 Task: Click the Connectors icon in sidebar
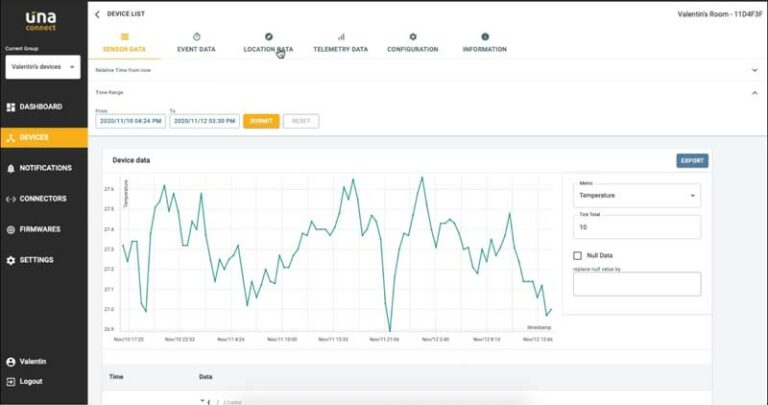coord(11,199)
